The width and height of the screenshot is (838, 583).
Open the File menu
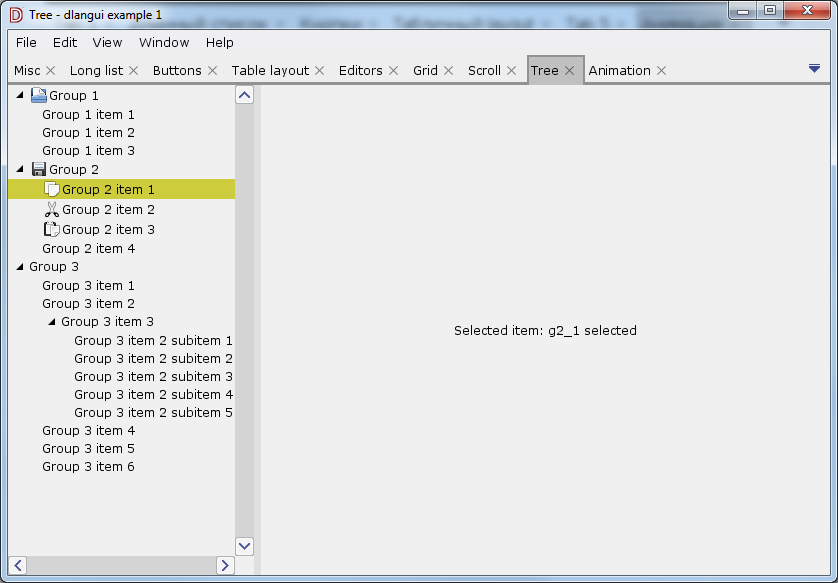click(x=25, y=42)
